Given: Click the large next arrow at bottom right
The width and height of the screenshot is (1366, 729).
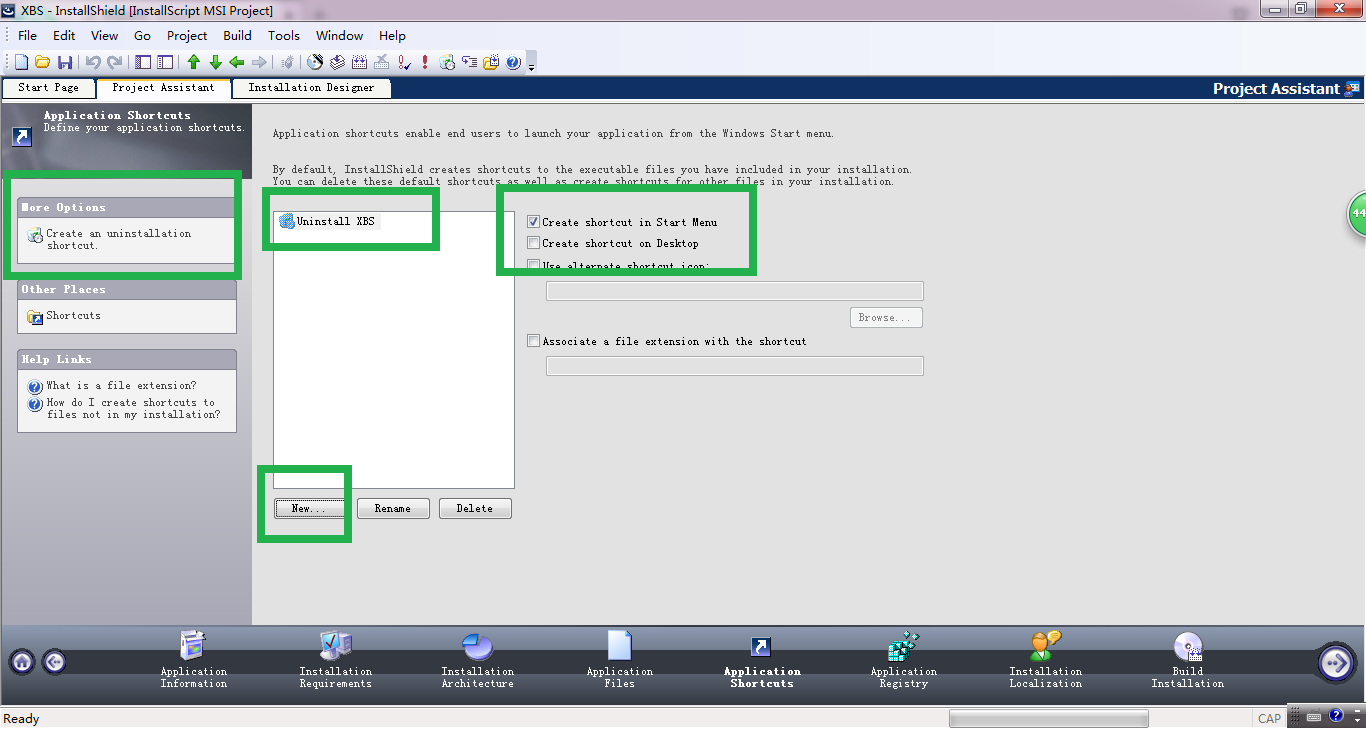Looking at the screenshot, I should pos(1336,662).
